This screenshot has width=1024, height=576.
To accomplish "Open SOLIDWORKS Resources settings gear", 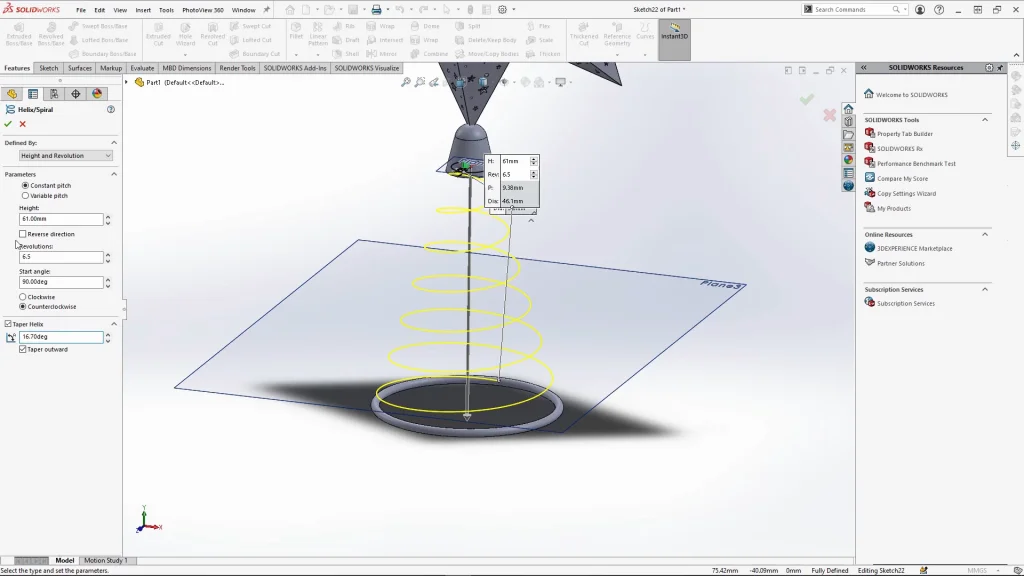I will pyautogui.click(x=989, y=68).
